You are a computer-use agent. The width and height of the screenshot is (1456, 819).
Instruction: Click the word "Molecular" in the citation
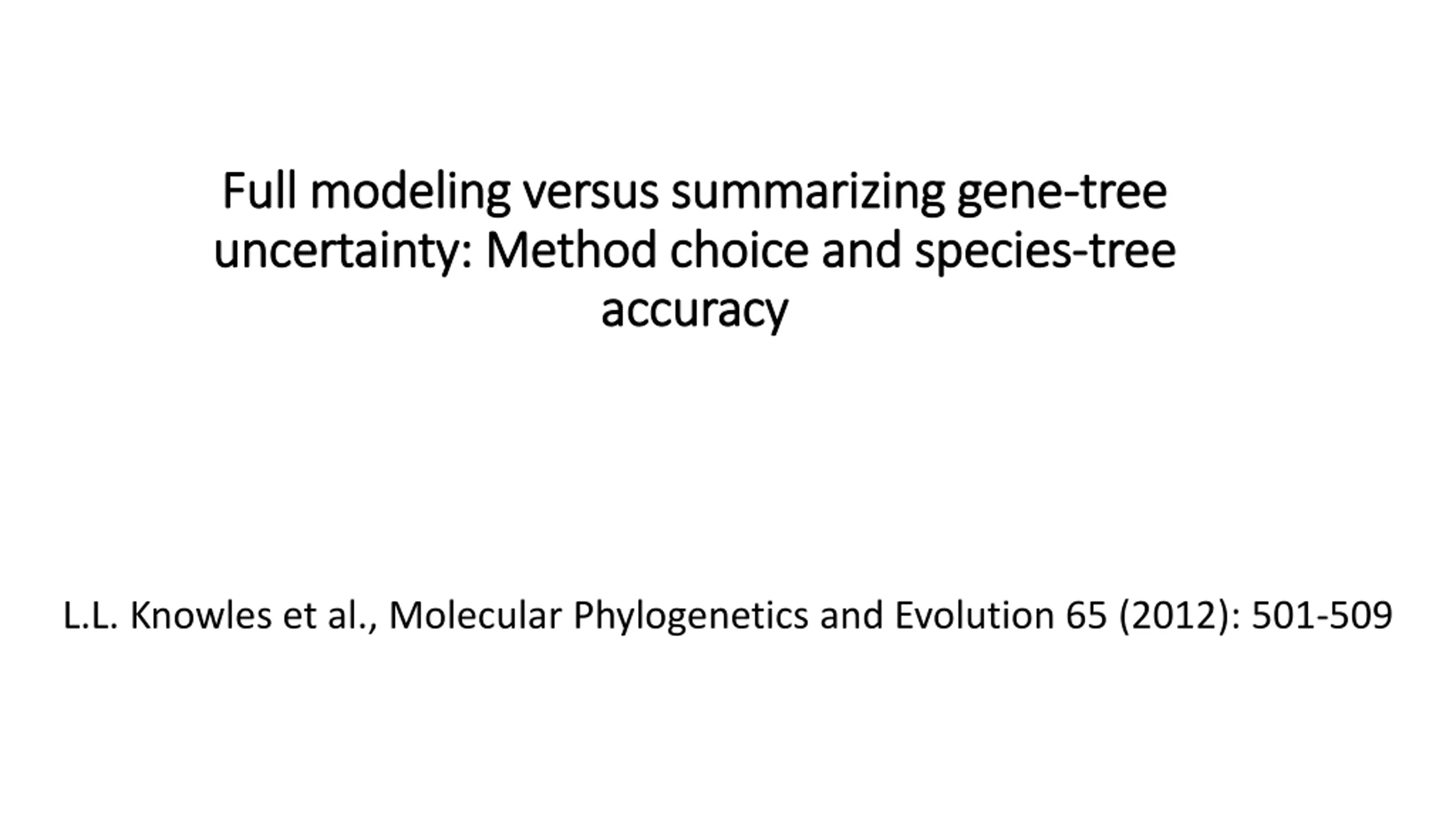point(475,615)
